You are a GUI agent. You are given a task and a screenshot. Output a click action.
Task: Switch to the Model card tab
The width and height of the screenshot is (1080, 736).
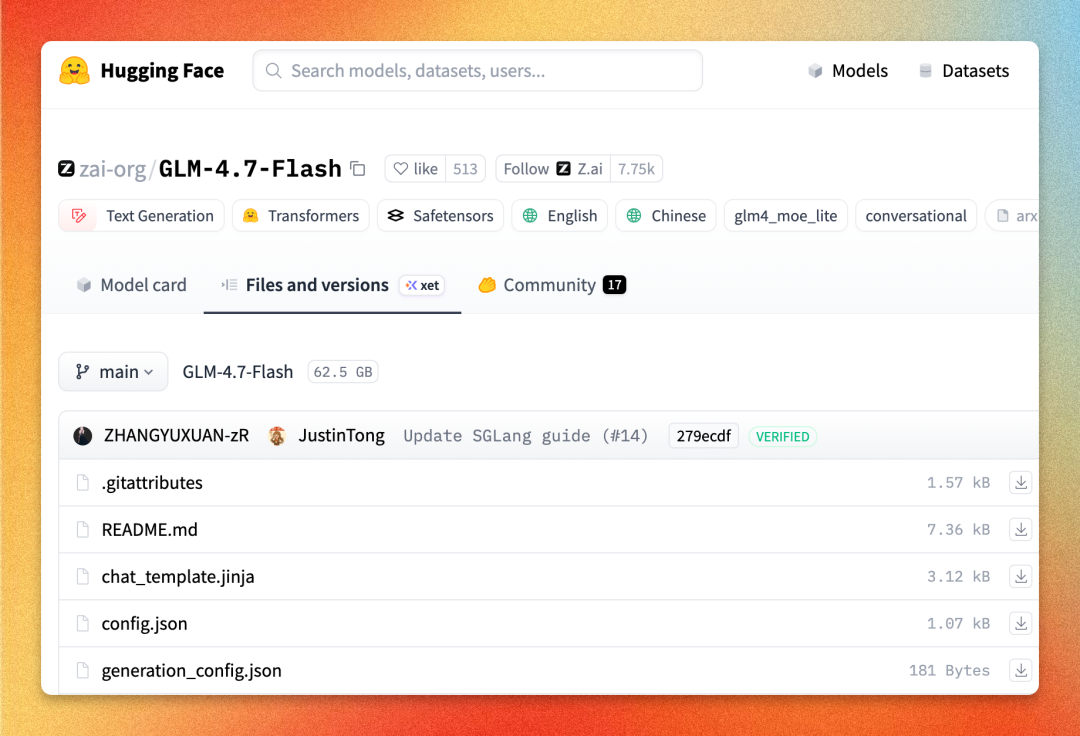(x=131, y=285)
